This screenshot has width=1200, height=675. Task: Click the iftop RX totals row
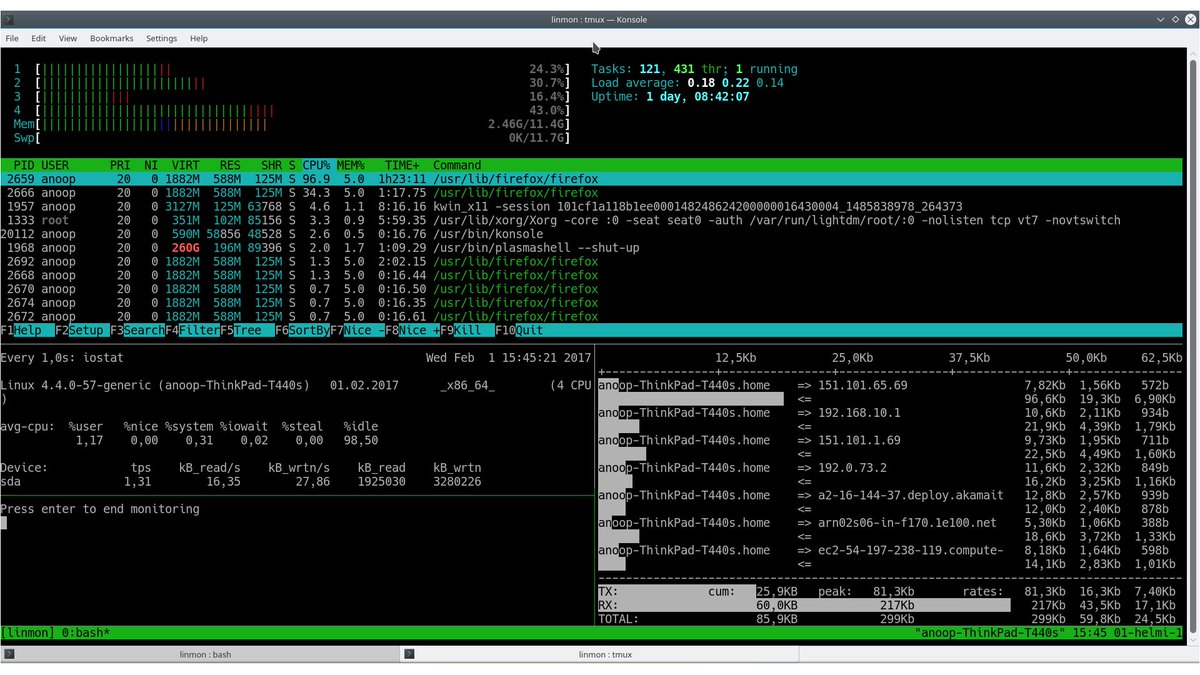point(891,606)
